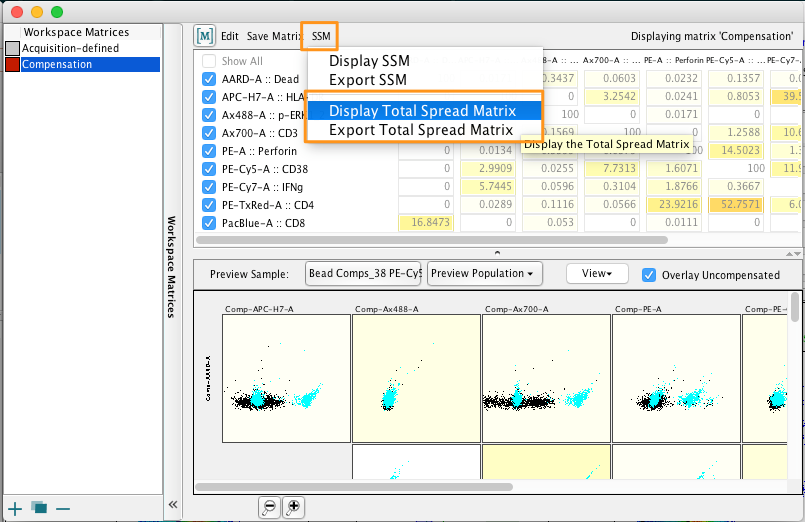This screenshot has width=805, height=522.
Task: Toggle the Show All checkbox
Action: 210,62
